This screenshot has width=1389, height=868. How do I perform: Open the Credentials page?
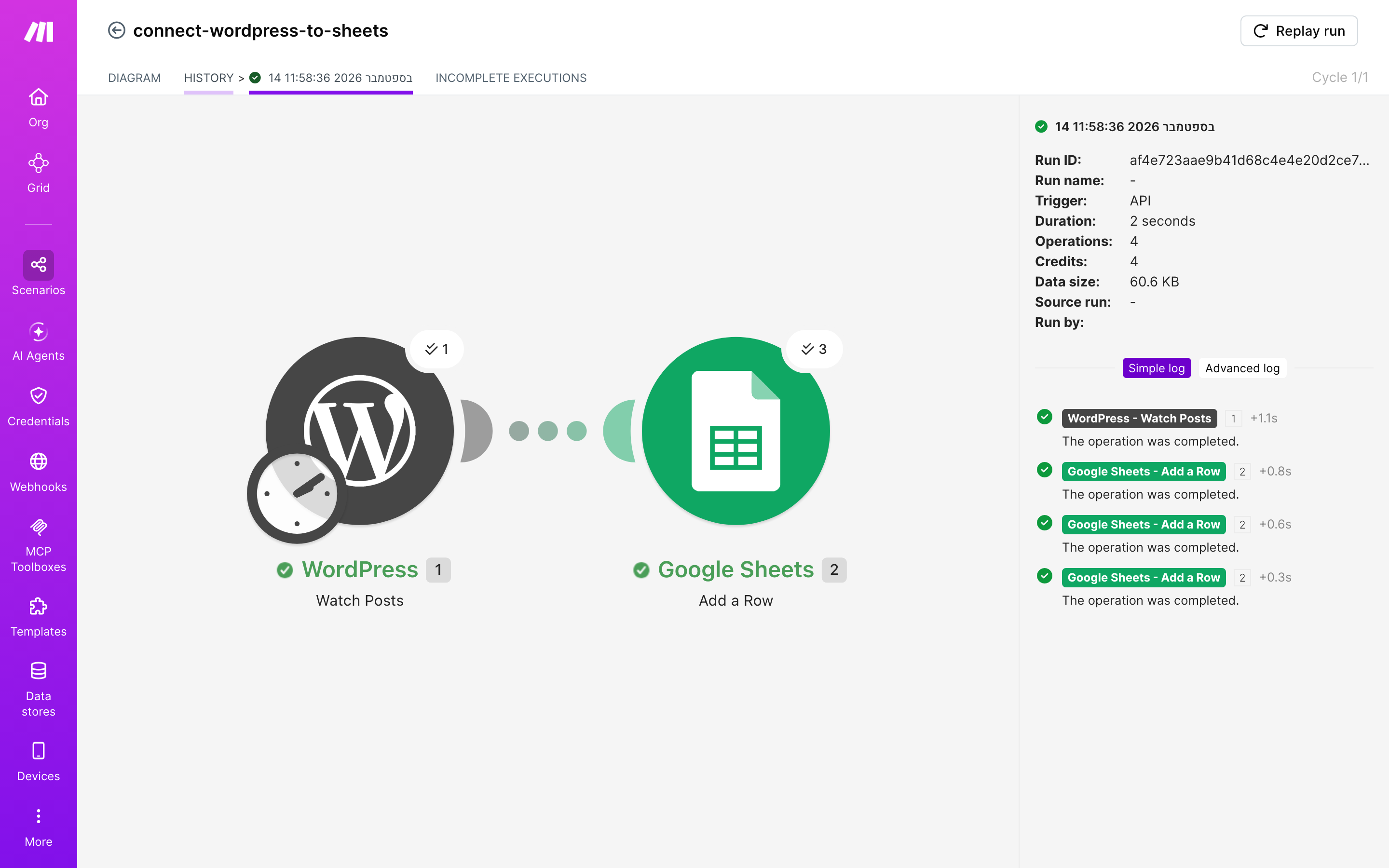(x=39, y=407)
